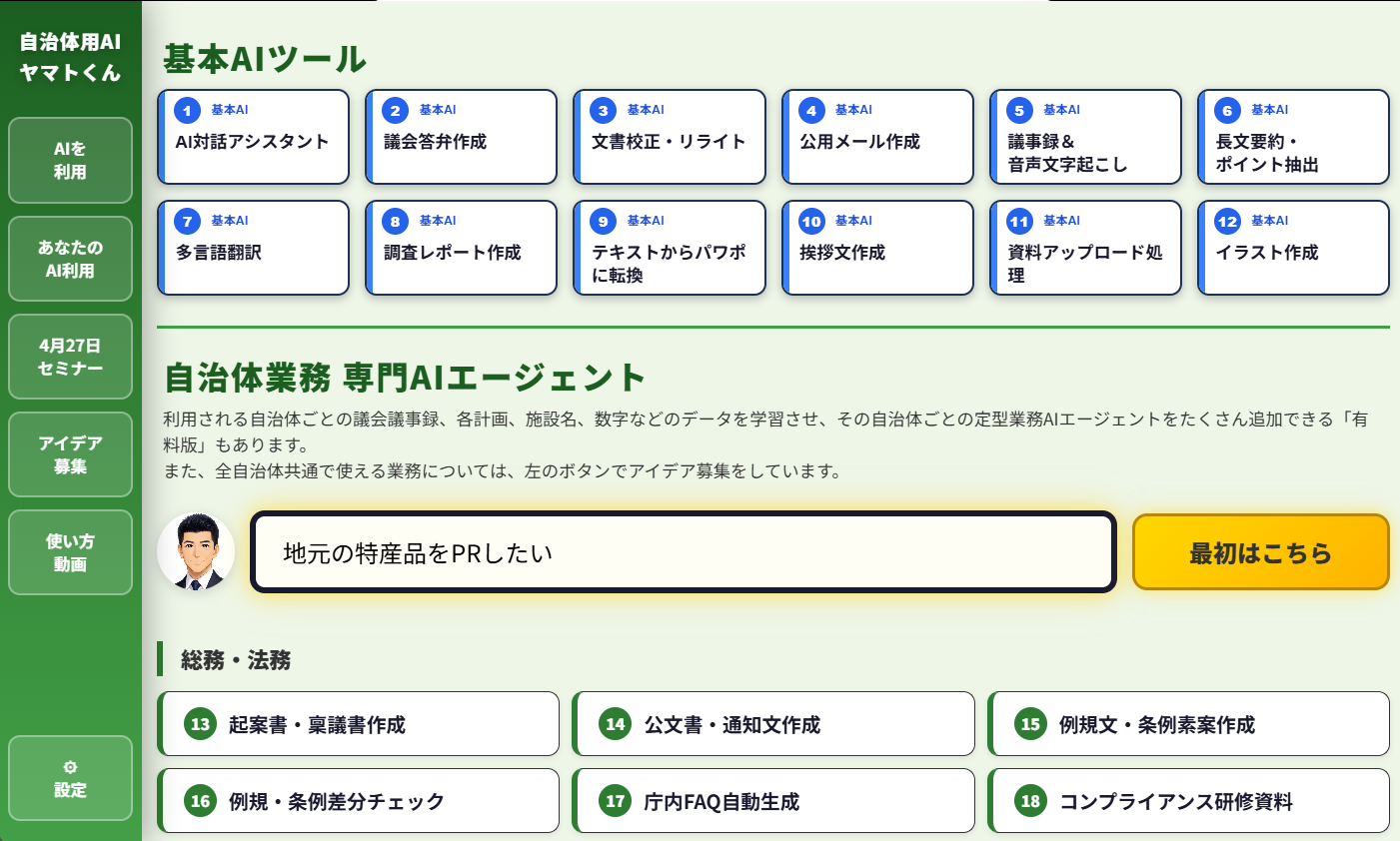The height and width of the screenshot is (841, 1400).
Task: Open 4月27日セミナー sidebar item
Action: pos(70,357)
